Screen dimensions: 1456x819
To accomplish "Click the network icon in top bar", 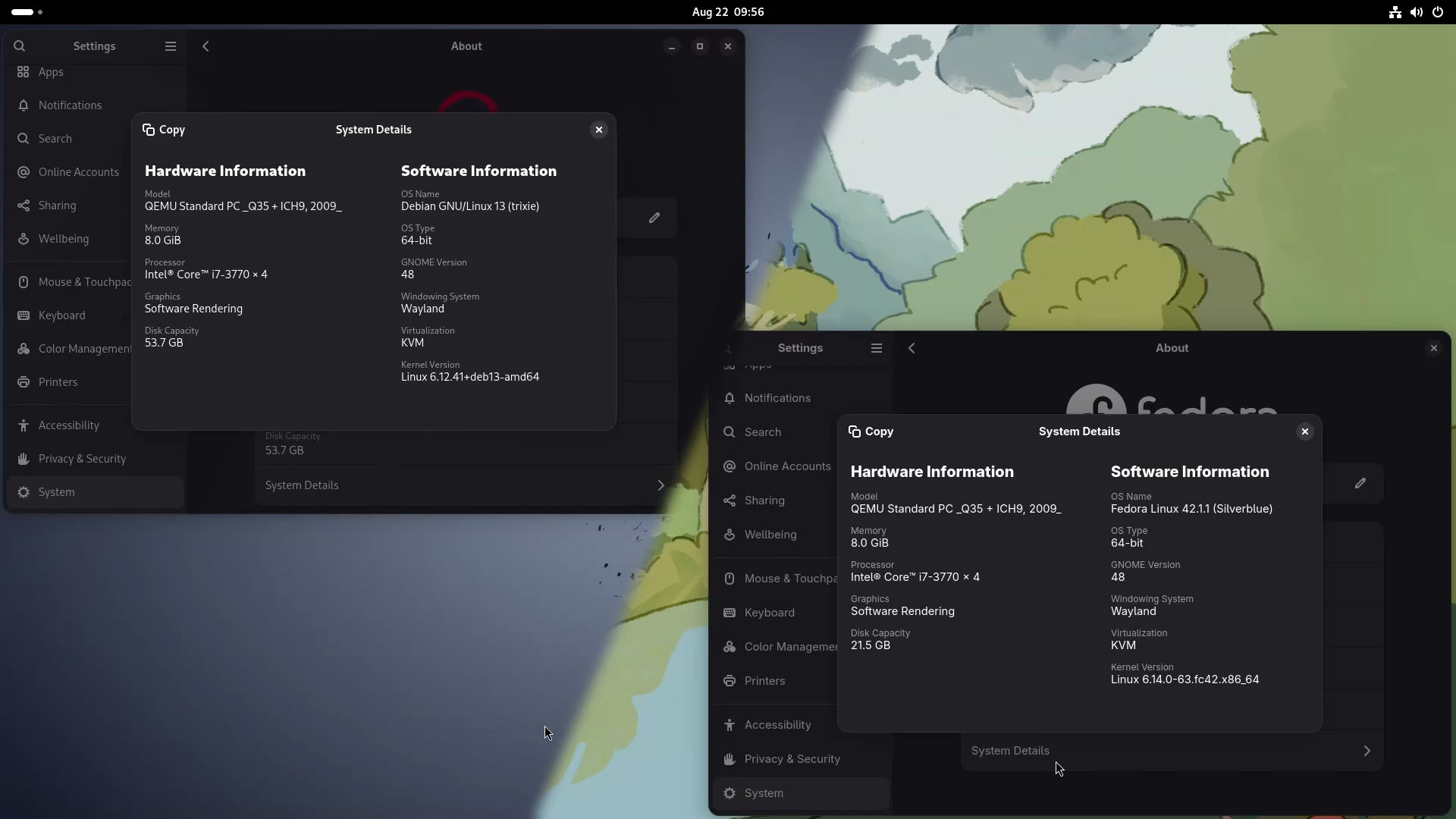I will pyautogui.click(x=1395, y=12).
